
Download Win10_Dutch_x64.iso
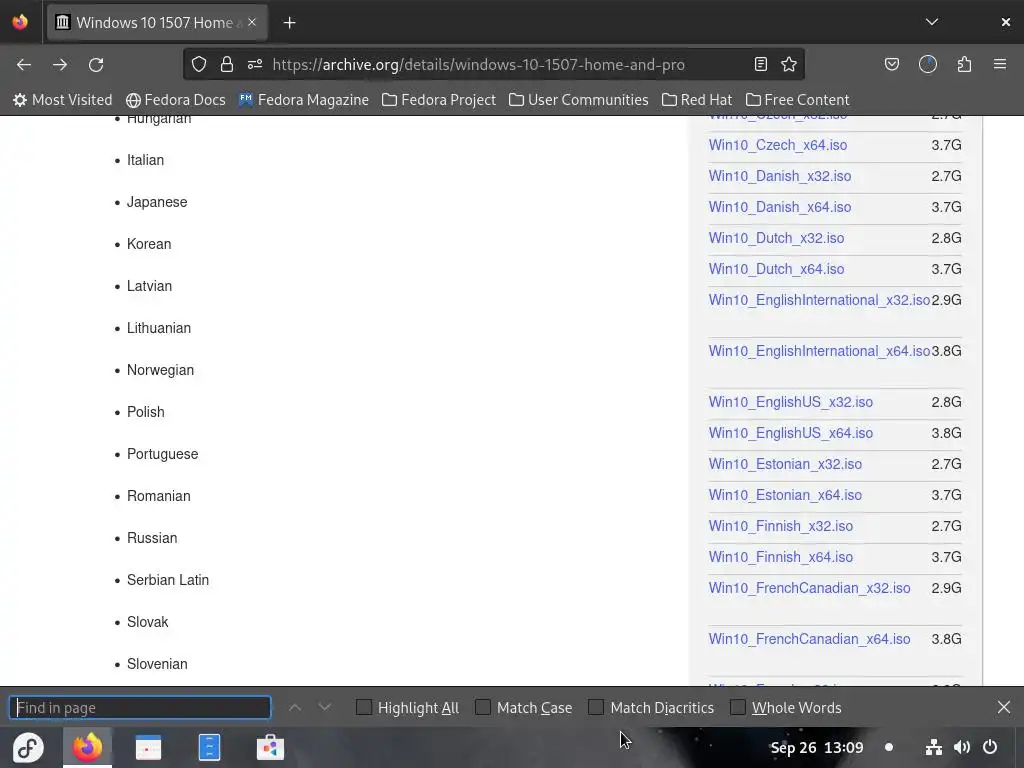click(776, 269)
